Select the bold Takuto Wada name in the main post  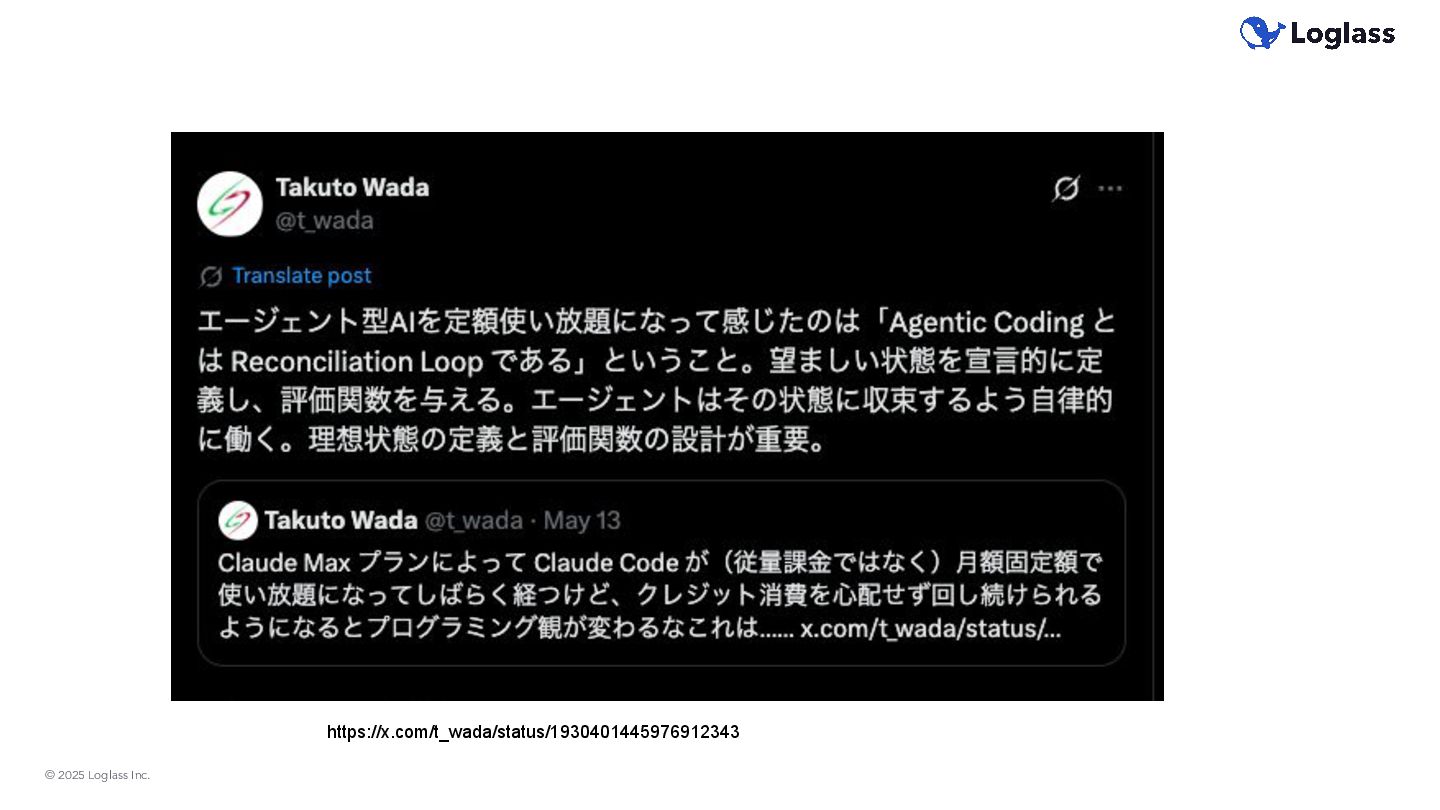pyautogui.click(x=352, y=187)
